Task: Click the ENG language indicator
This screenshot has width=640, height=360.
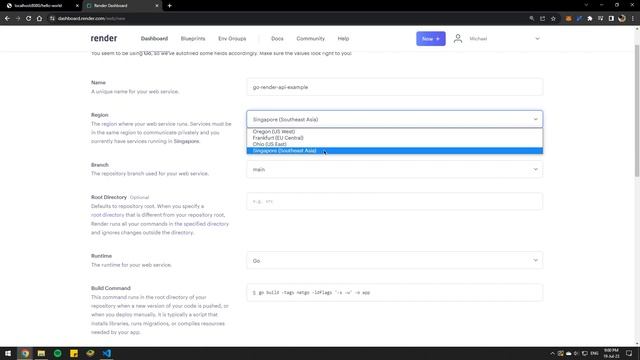Action: click(x=594, y=353)
